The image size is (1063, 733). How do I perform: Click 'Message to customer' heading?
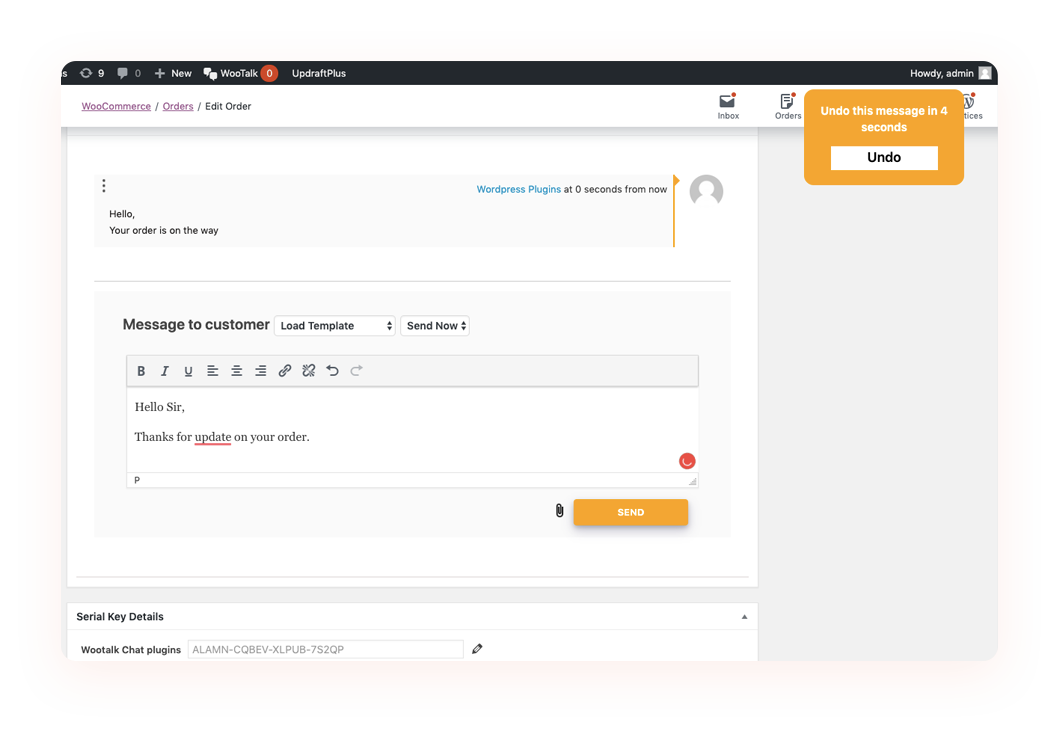tap(196, 325)
